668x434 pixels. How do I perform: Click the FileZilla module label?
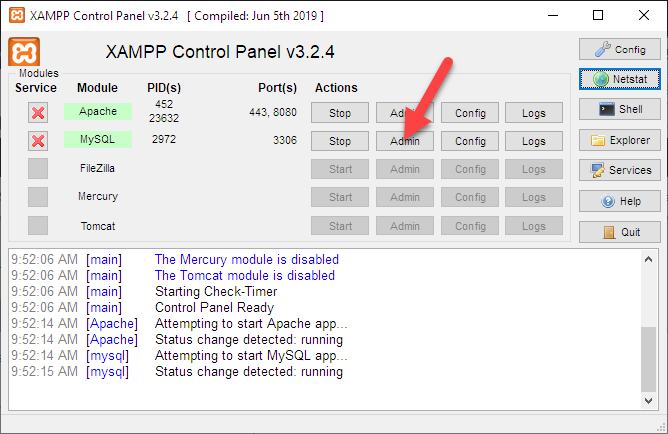coord(97,168)
